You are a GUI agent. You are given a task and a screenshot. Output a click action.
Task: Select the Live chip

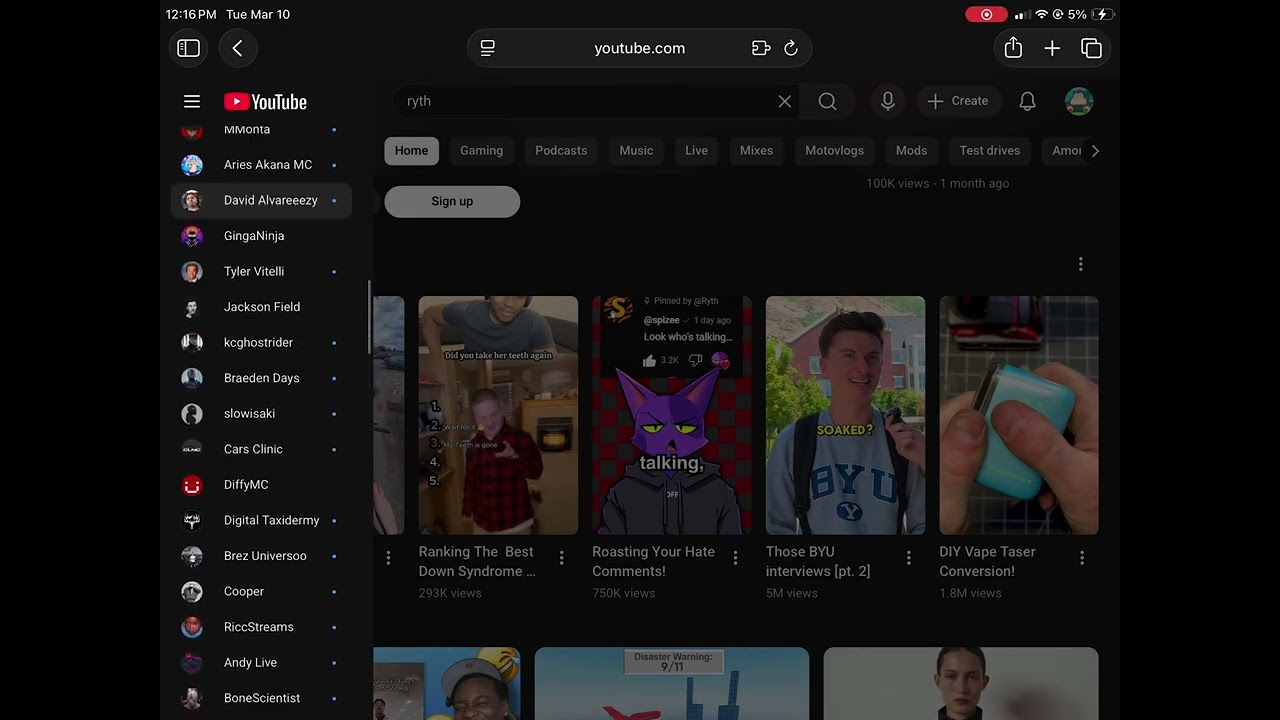pyautogui.click(x=696, y=151)
